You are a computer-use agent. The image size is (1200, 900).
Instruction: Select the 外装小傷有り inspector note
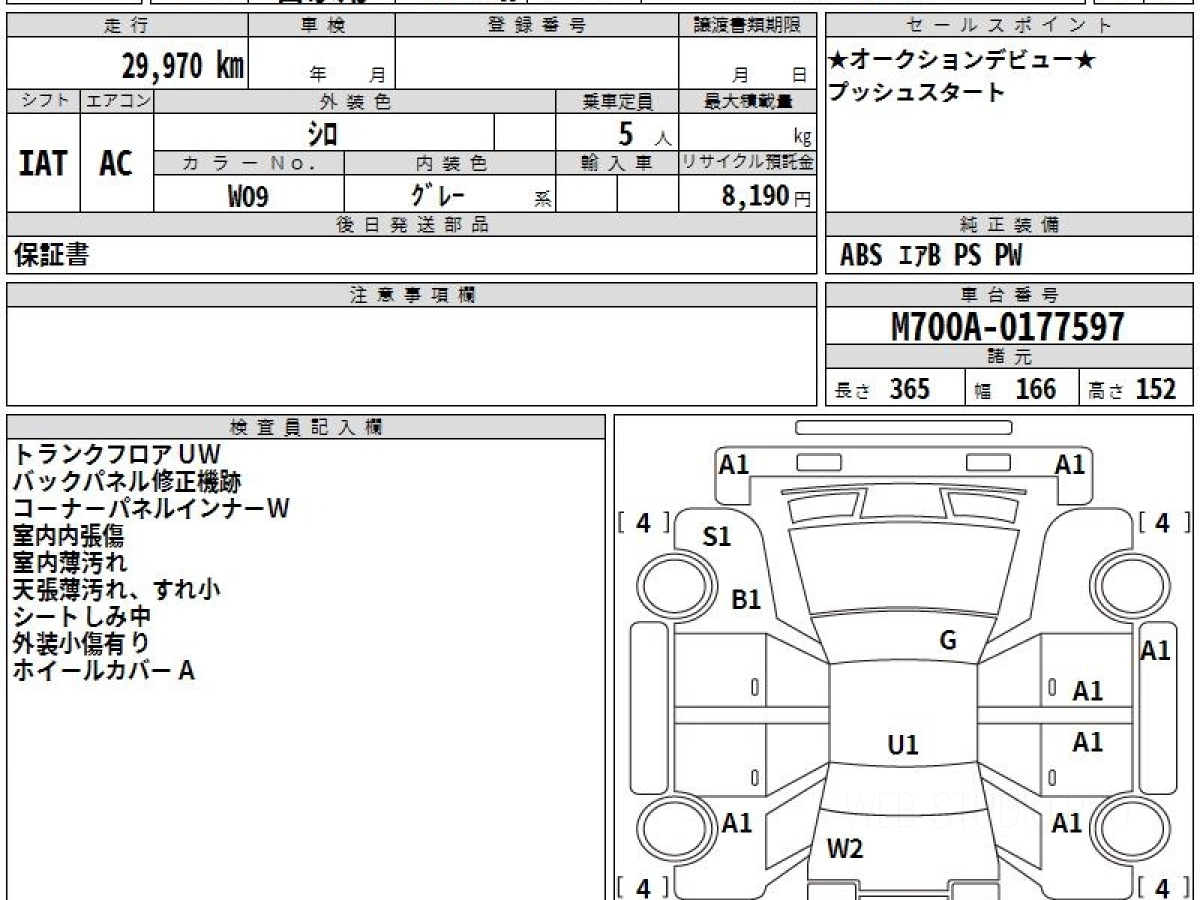point(81,644)
